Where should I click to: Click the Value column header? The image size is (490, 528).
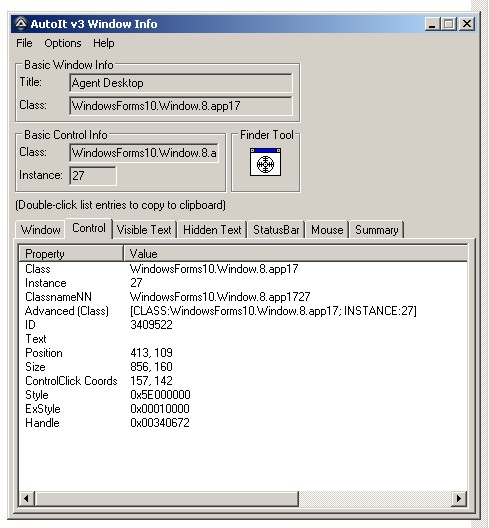pyautogui.click(x=295, y=254)
